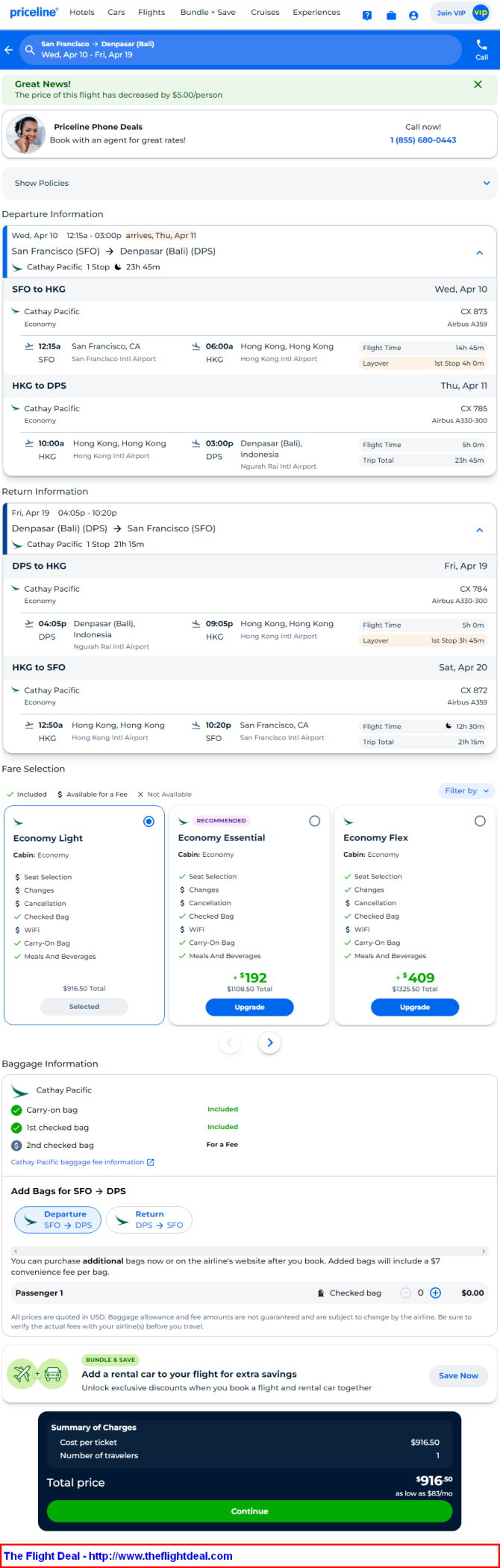Select the Economy Light fare radio button

coord(149,821)
